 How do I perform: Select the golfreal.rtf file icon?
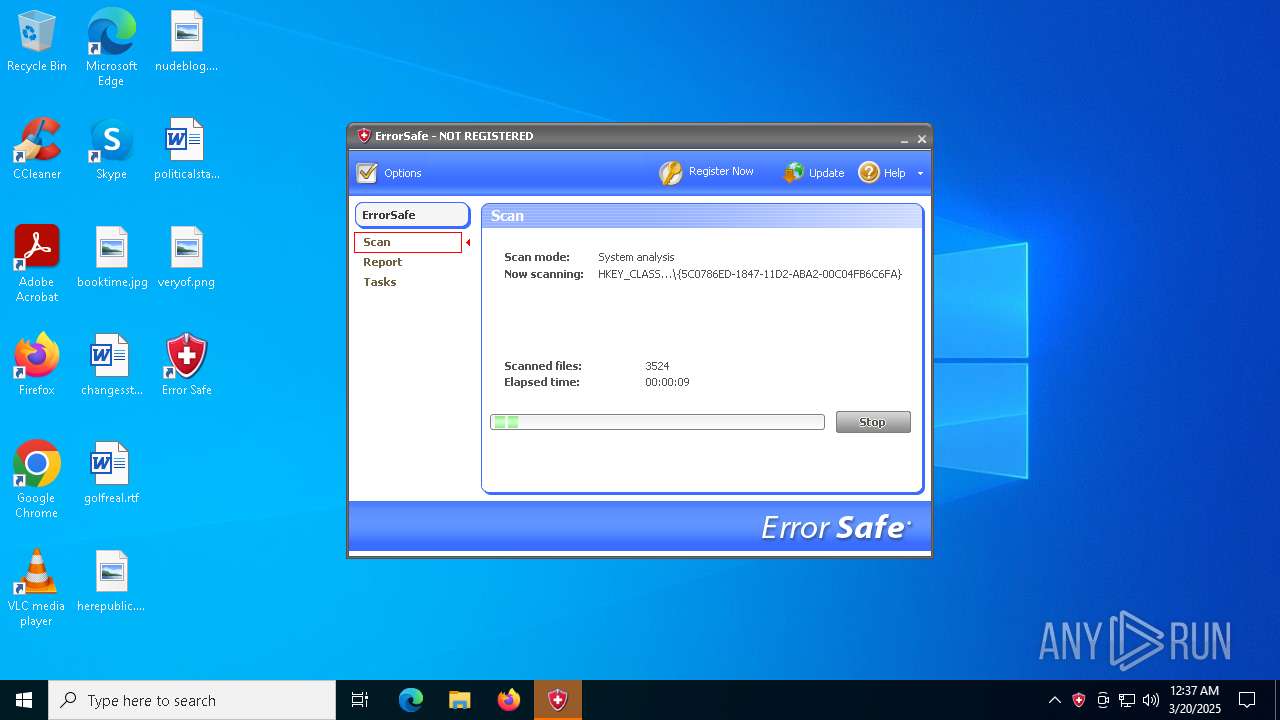click(x=111, y=473)
